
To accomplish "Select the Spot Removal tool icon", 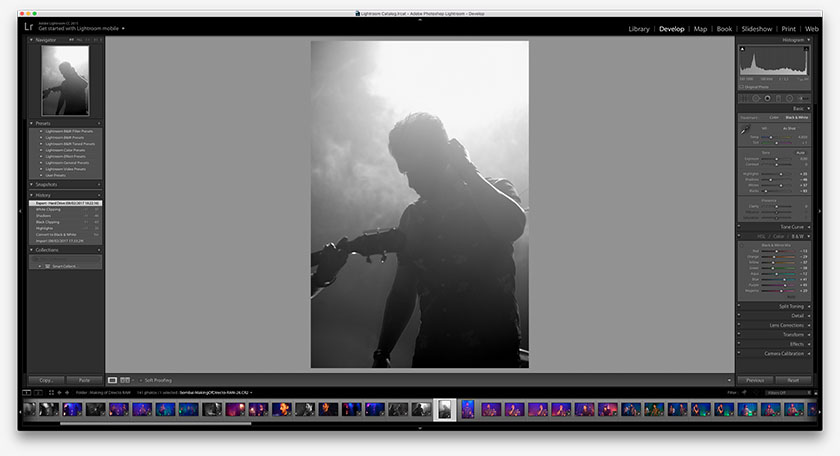I will [755, 98].
